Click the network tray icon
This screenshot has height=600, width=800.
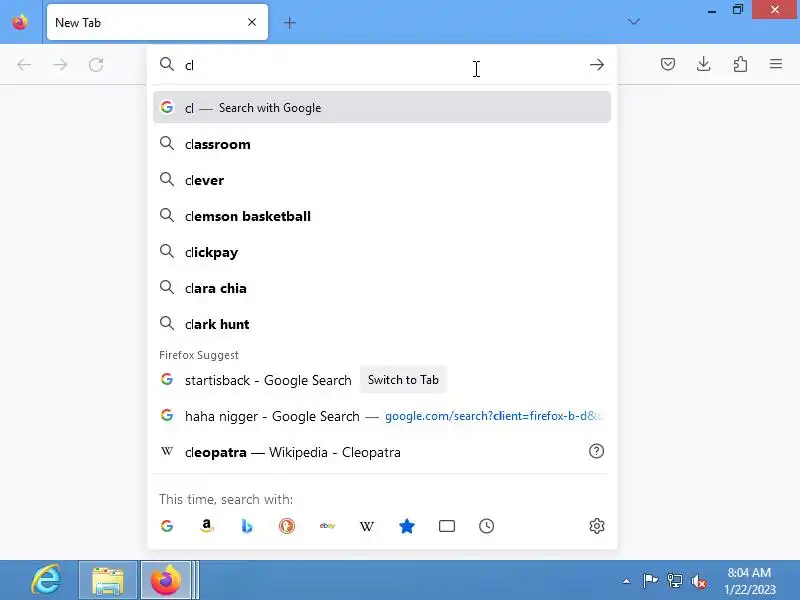point(674,581)
